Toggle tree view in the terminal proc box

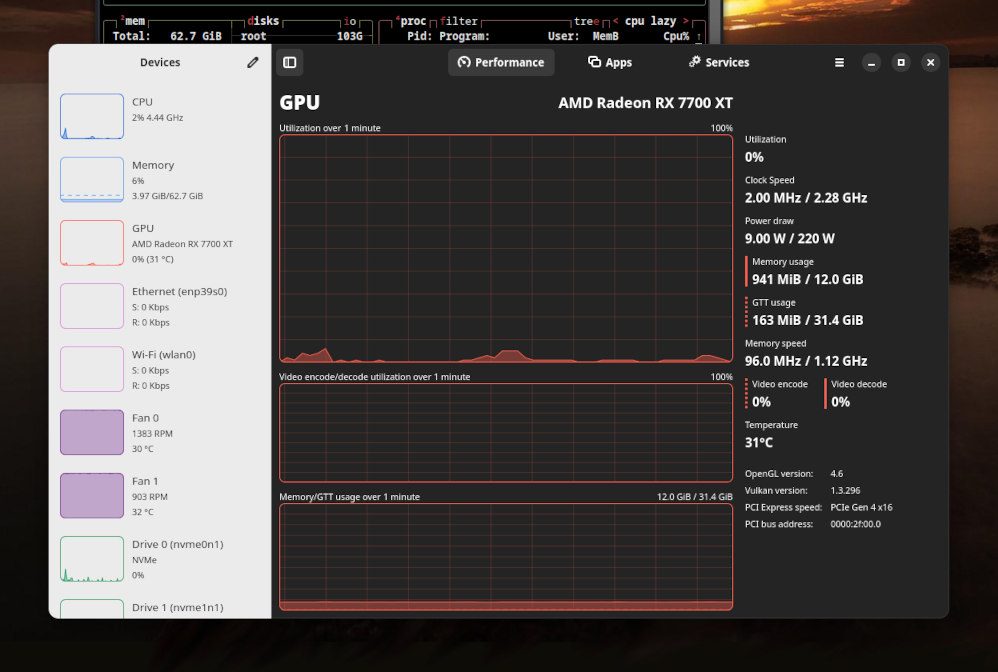(x=586, y=21)
